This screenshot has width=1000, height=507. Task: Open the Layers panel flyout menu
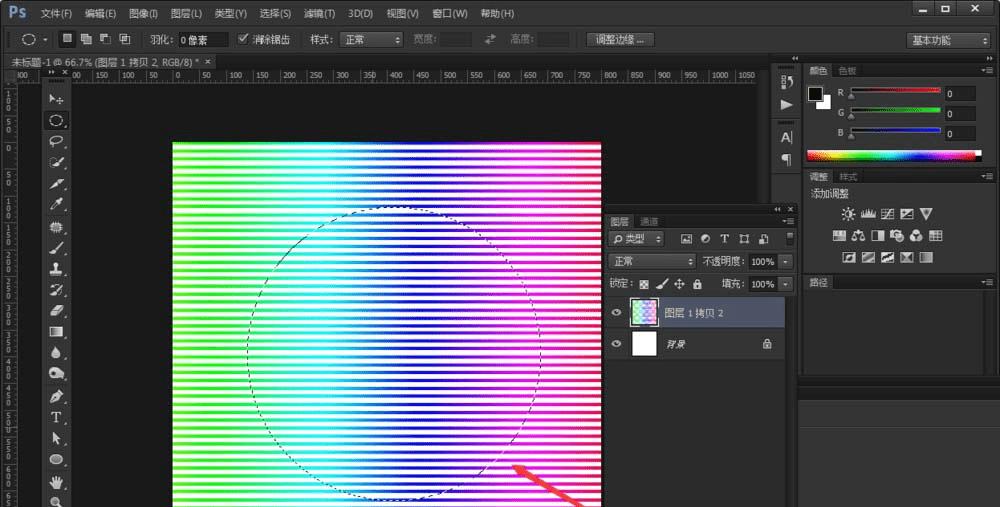(x=789, y=221)
